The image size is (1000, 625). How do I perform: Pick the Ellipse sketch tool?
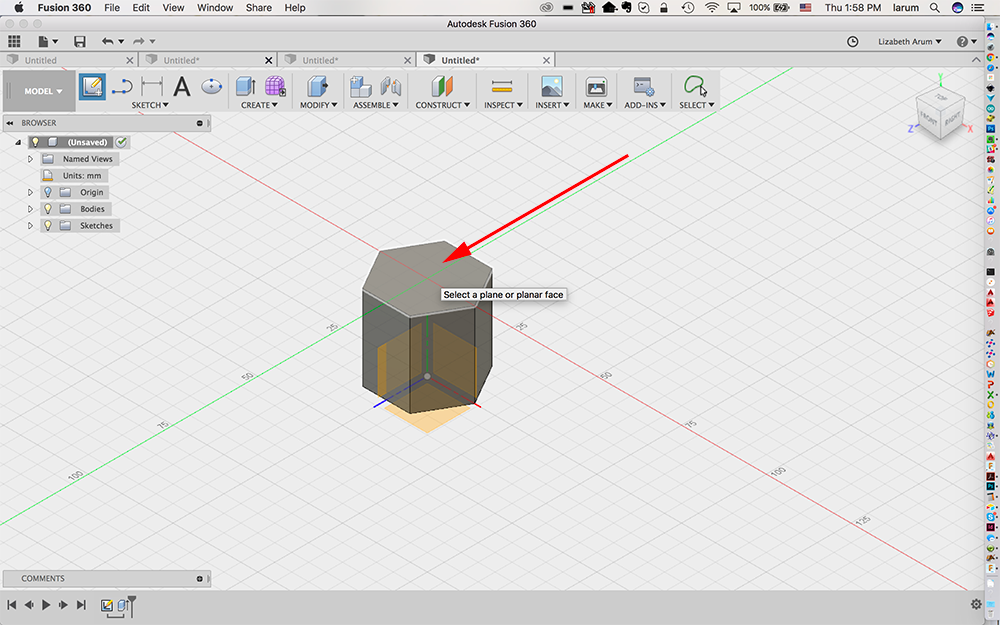211,86
